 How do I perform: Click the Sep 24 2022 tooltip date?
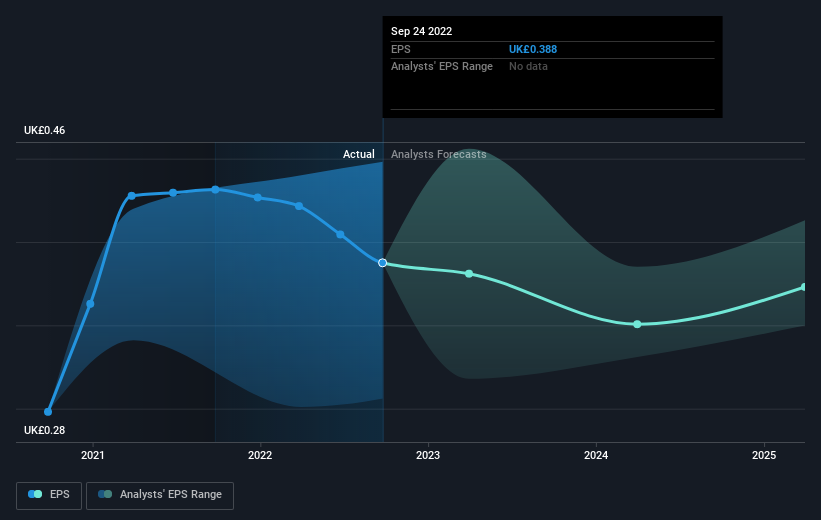[421, 31]
